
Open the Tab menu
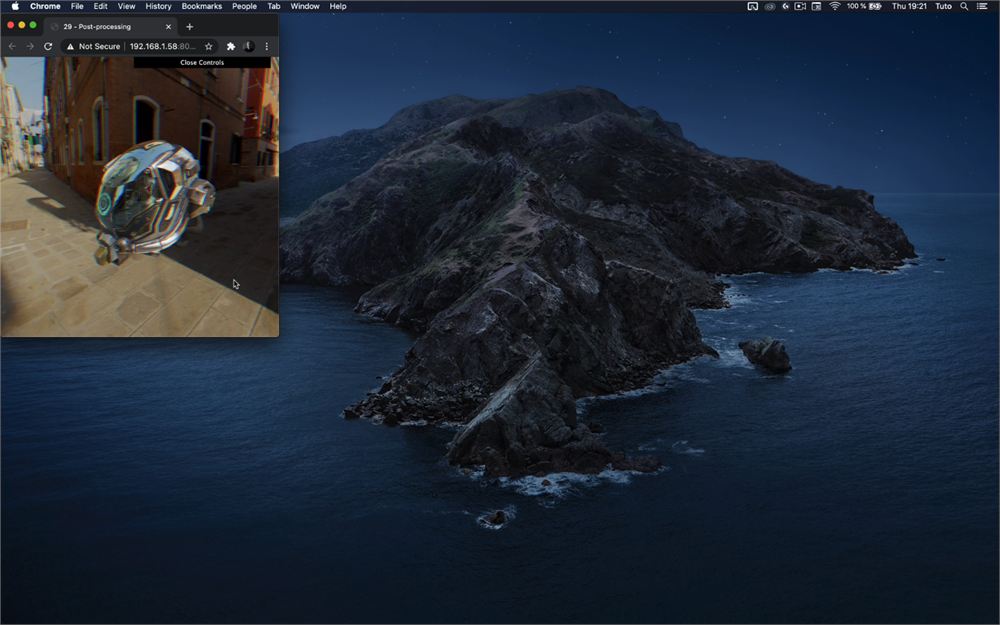[274, 6]
